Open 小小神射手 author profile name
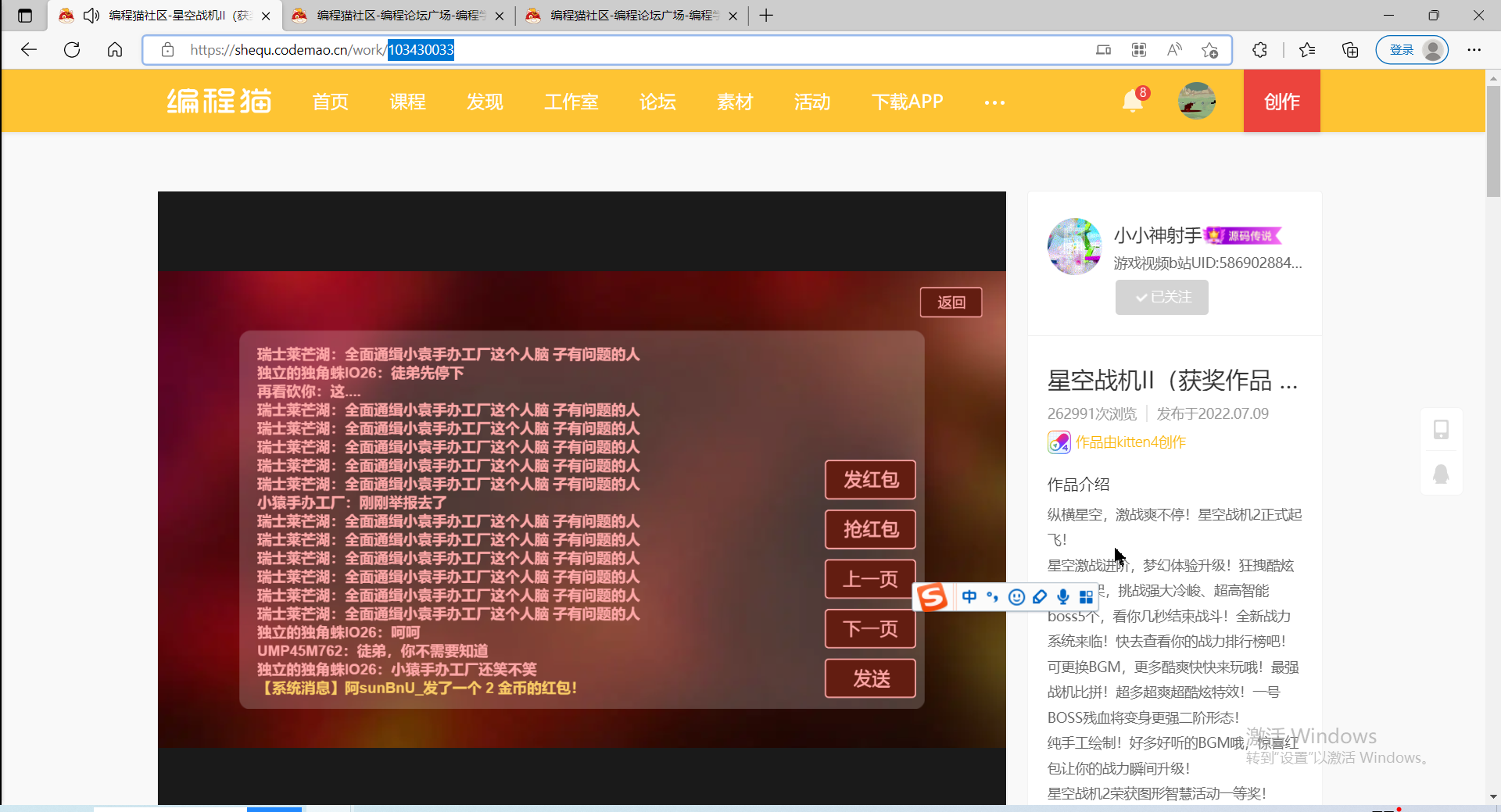 1158,235
